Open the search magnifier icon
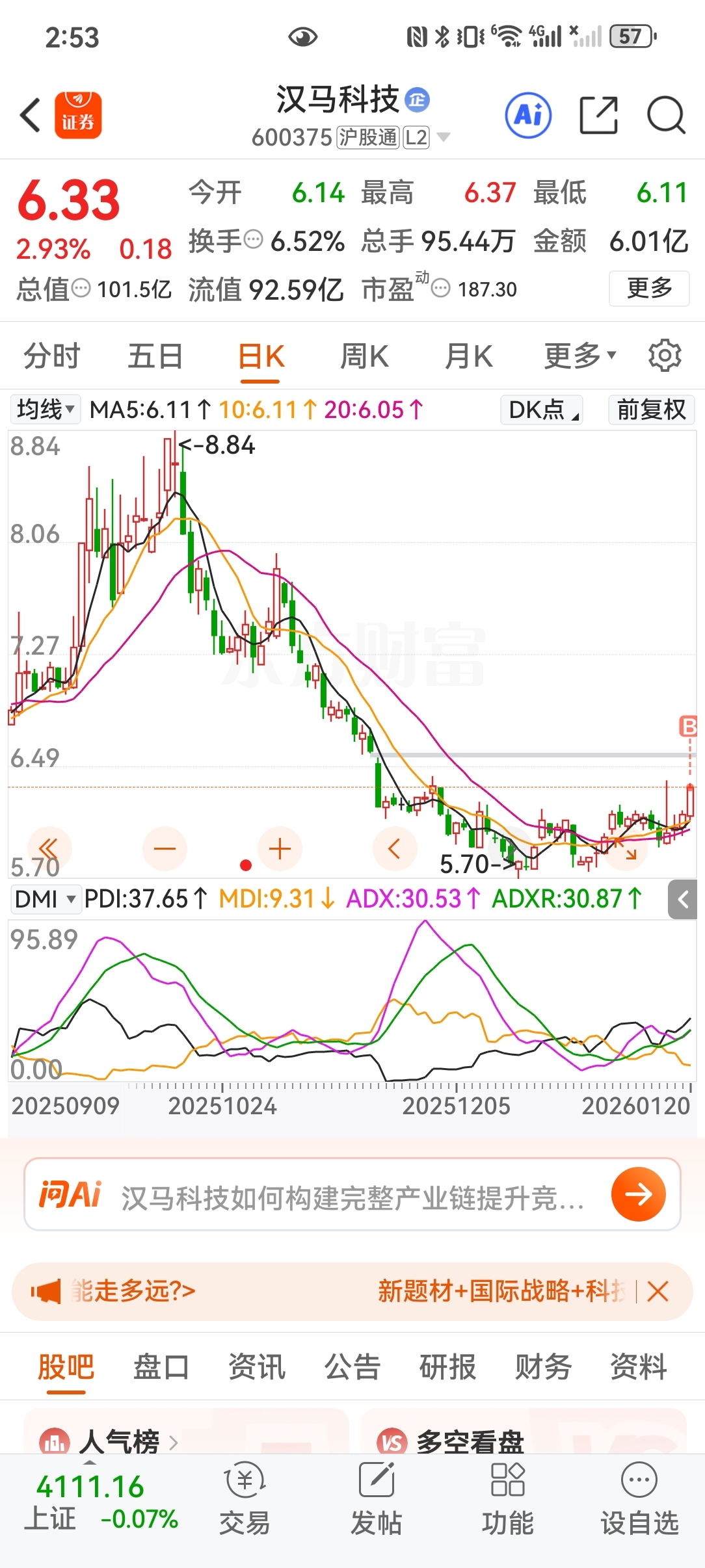The height and width of the screenshot is (1568, 705). pos(667,115)
